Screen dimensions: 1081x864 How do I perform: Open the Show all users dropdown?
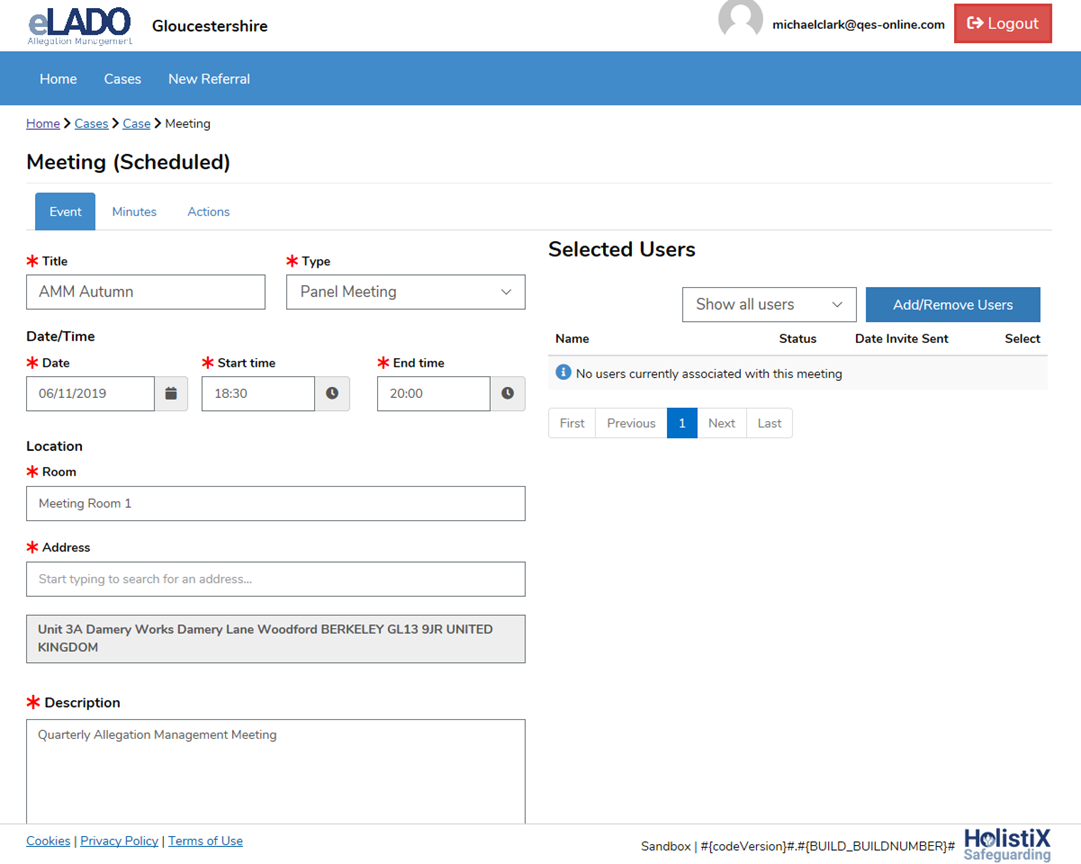click(x=769, y=305)
